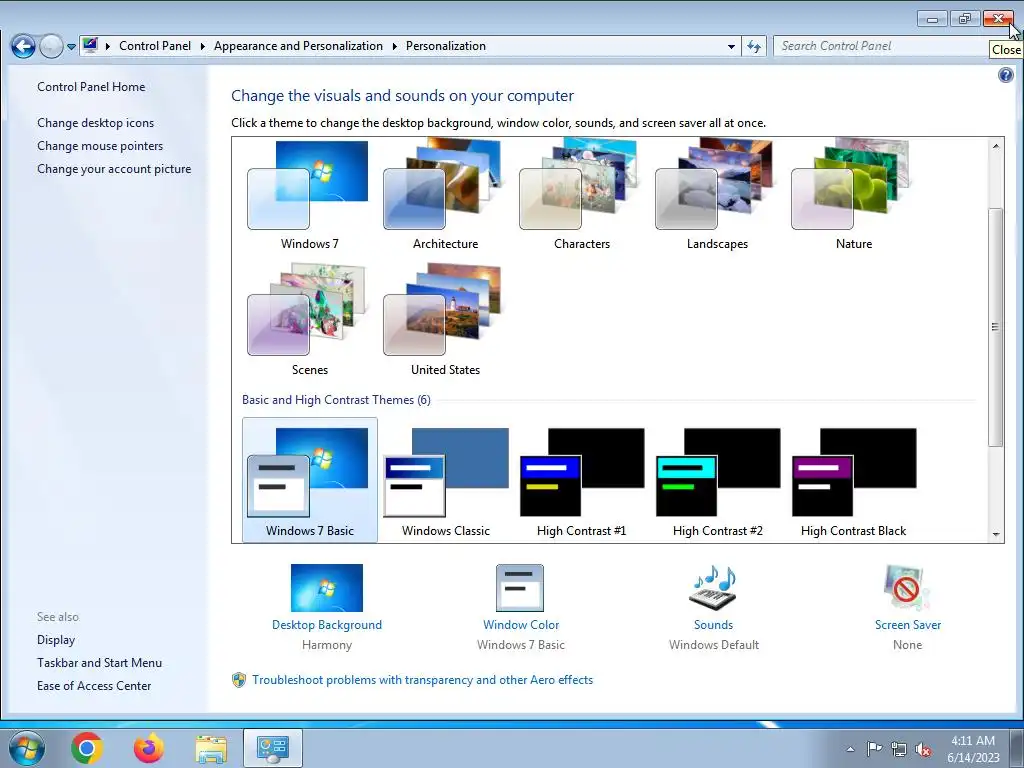Image resolution: width=1024 pixels, height=768 pixels.
Task: Click the Control Panel icon in address bar
Action: point(90,46)
